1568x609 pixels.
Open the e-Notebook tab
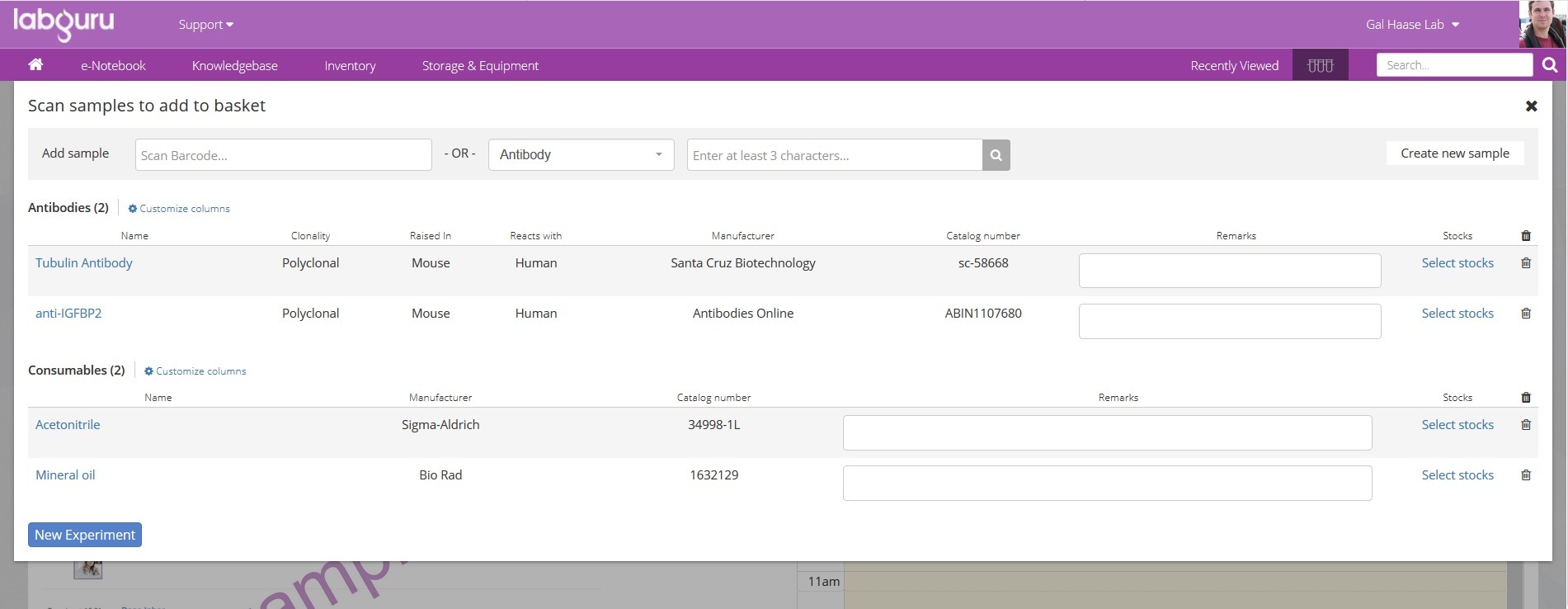pos(113,66)
